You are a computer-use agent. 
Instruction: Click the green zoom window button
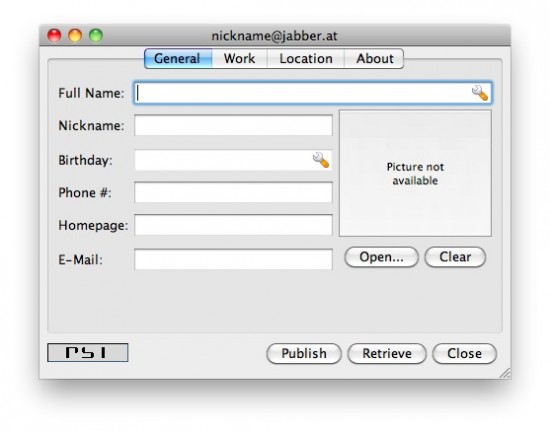(x=96, y=35)
